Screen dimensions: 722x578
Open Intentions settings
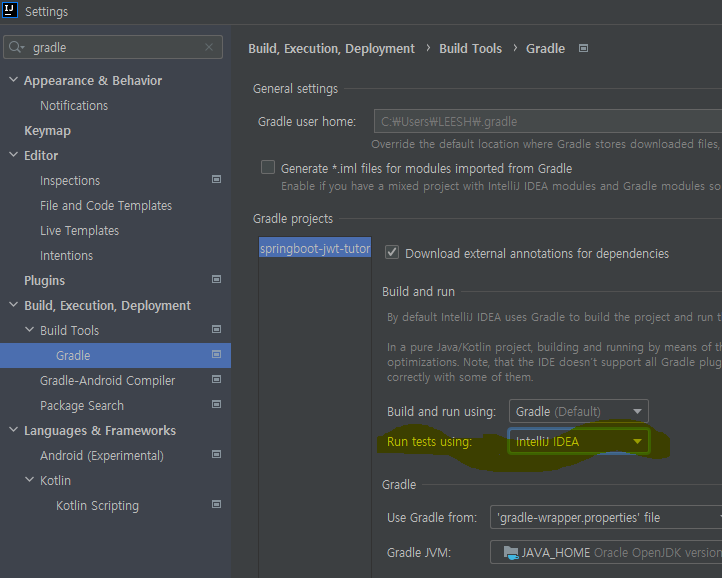click(x=66, y=256)
